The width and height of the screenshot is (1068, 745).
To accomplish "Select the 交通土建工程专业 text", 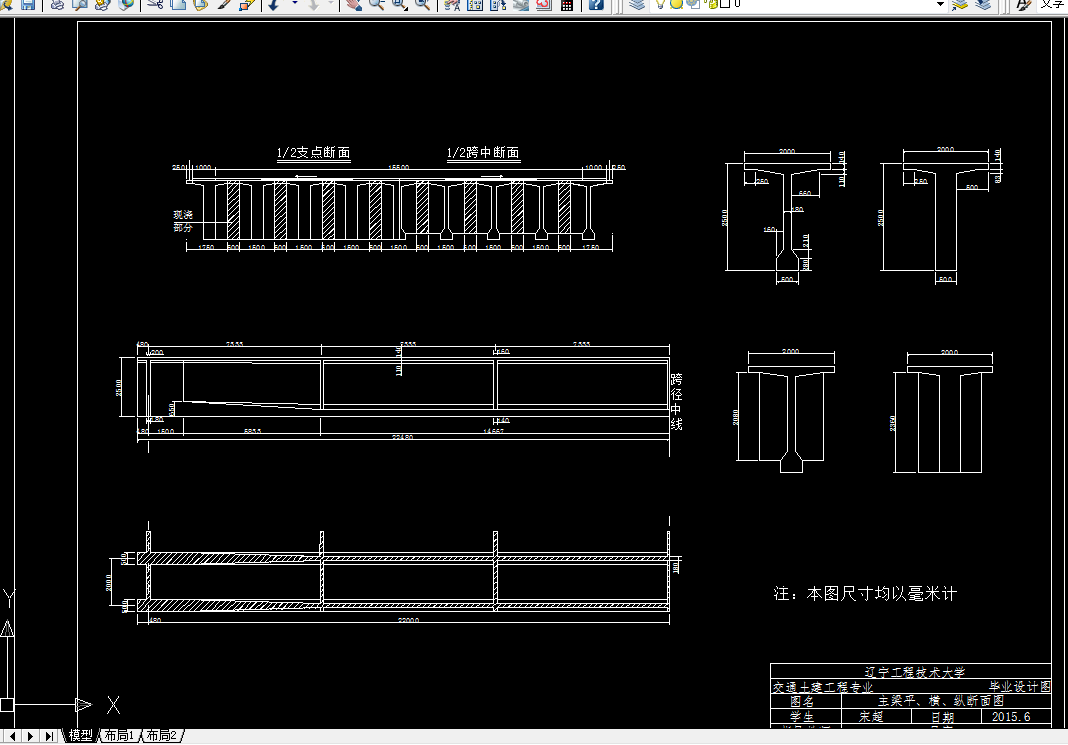I will 823,687.
